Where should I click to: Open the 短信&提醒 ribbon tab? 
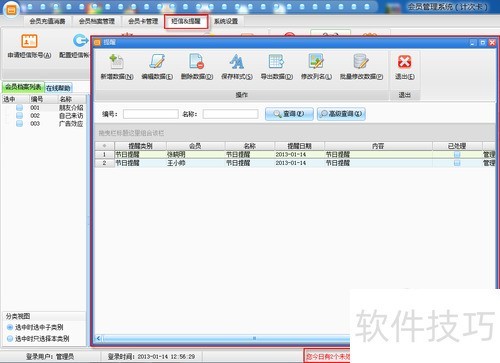pyautogui.click(x=186, y=21)
